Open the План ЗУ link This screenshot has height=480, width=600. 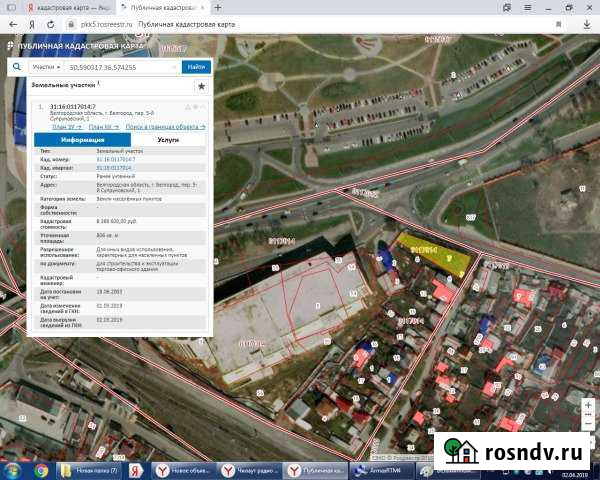click(x=66, y=127)
